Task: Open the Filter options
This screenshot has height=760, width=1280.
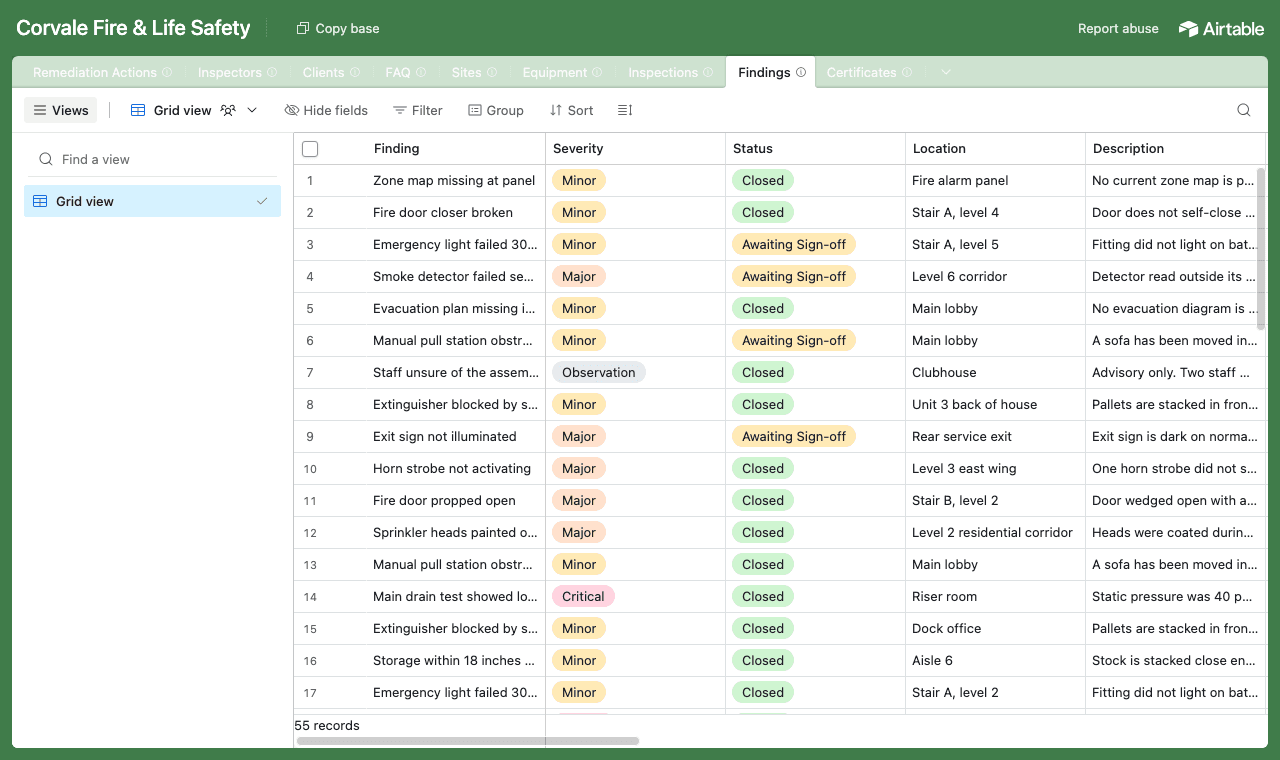Action: (417, 110)
